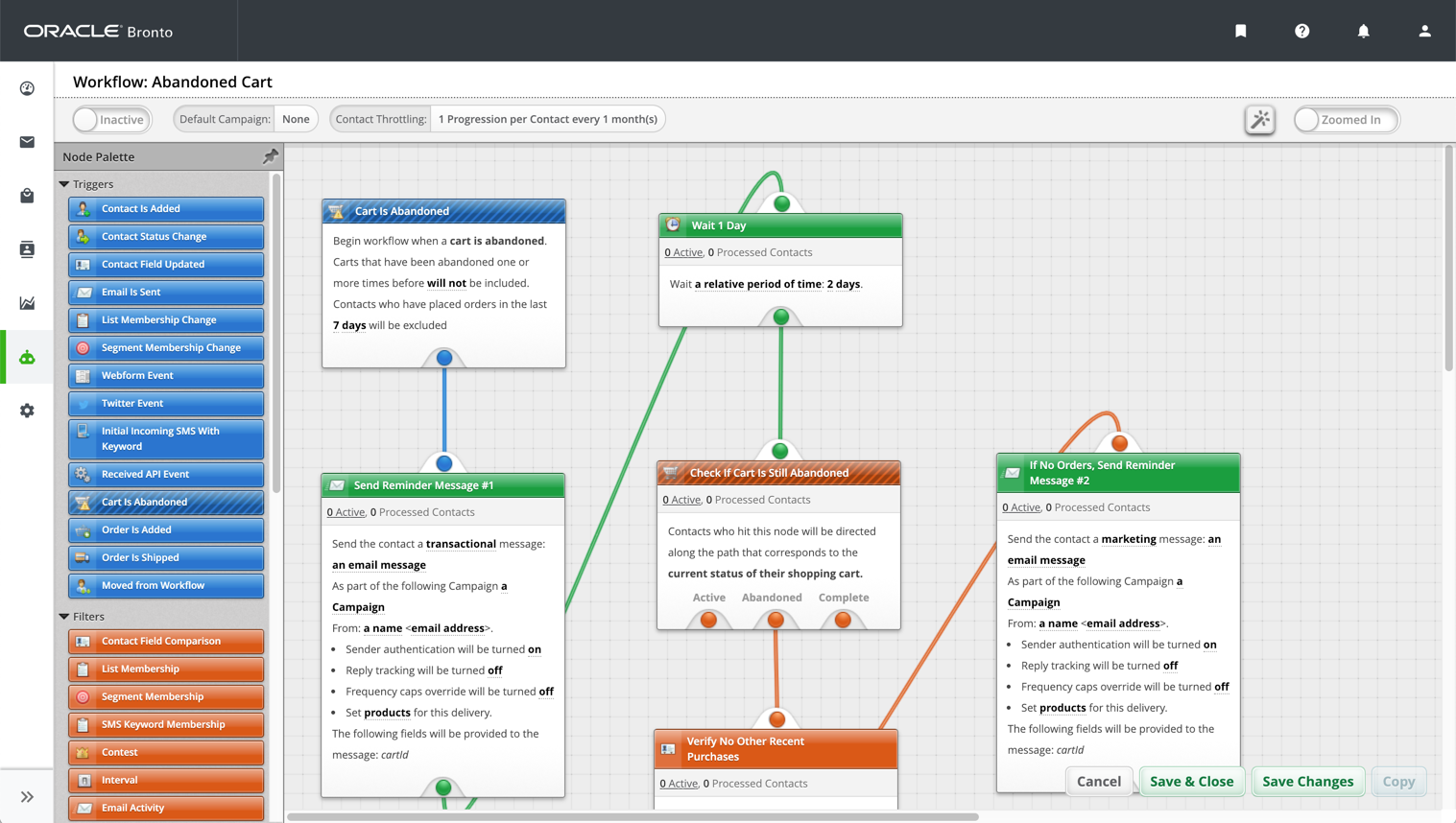Open the mail envelope sidebar icon
The height and width of the screenshot is (823, 1456).
click(27, 142)
